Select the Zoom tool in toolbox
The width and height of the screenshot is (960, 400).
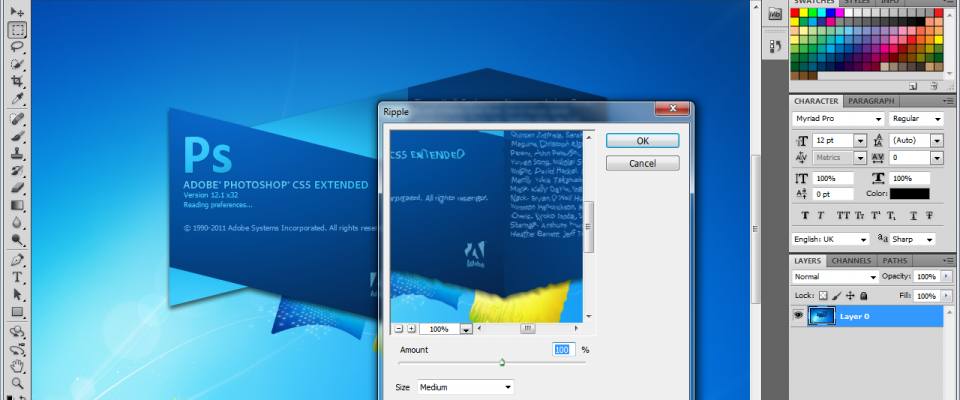click(x=17, y=383)
